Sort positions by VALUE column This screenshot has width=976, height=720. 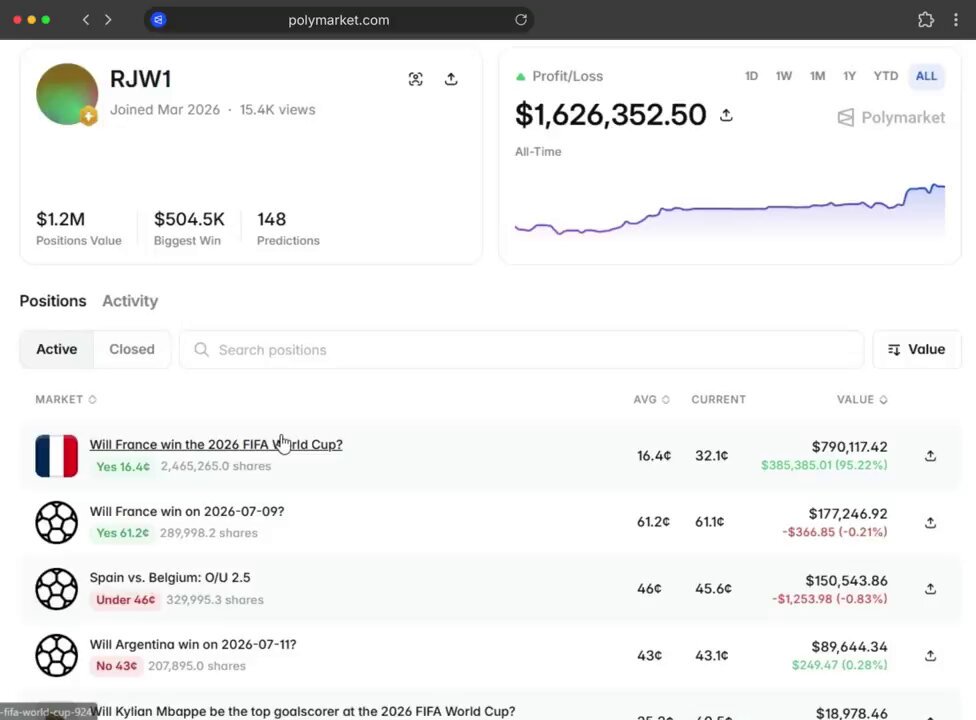(x=862, y=400)
